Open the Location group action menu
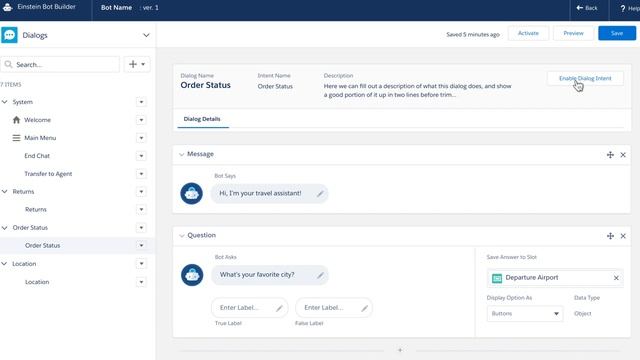Image resolution: width=640 pixels, height=360 pixels. click(x=141, y=264)
